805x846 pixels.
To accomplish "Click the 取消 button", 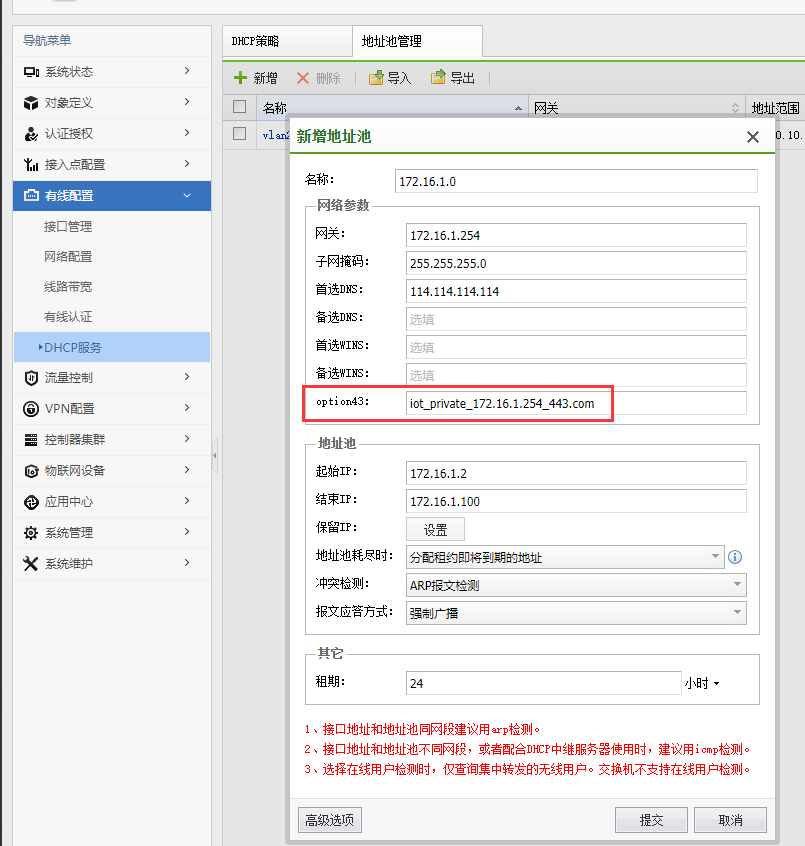I will [730, 820].
